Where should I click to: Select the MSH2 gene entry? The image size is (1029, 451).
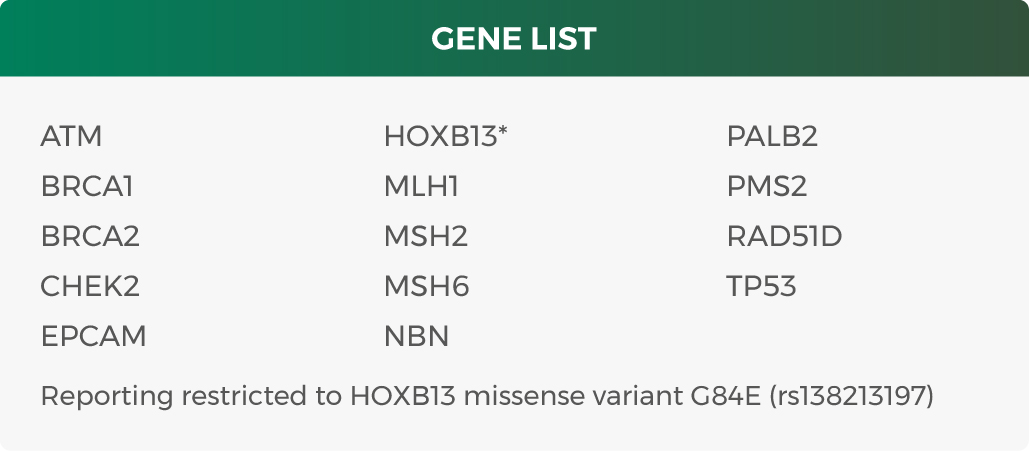coord(426,236)
